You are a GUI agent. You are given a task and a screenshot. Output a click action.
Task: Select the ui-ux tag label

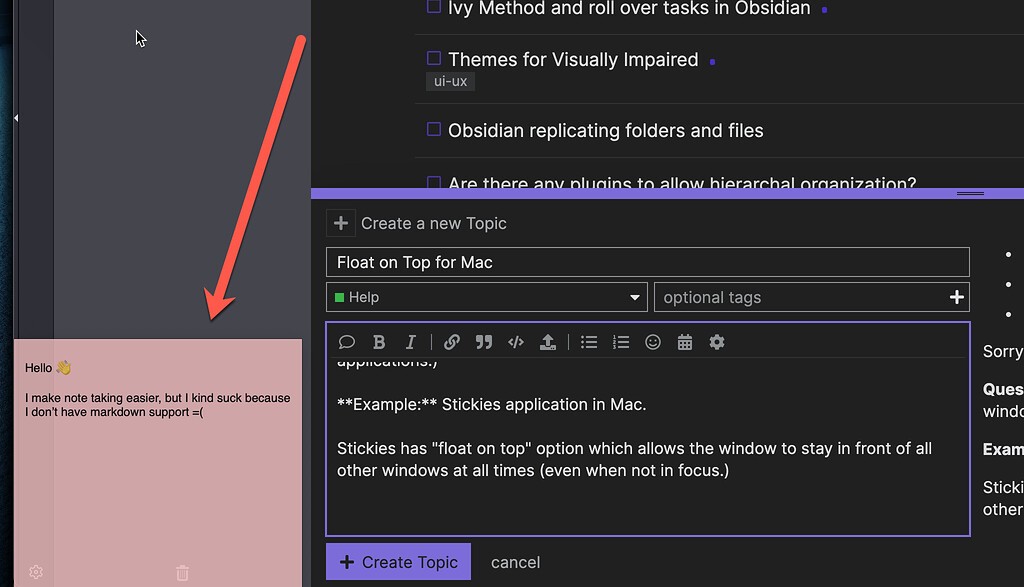450,82
